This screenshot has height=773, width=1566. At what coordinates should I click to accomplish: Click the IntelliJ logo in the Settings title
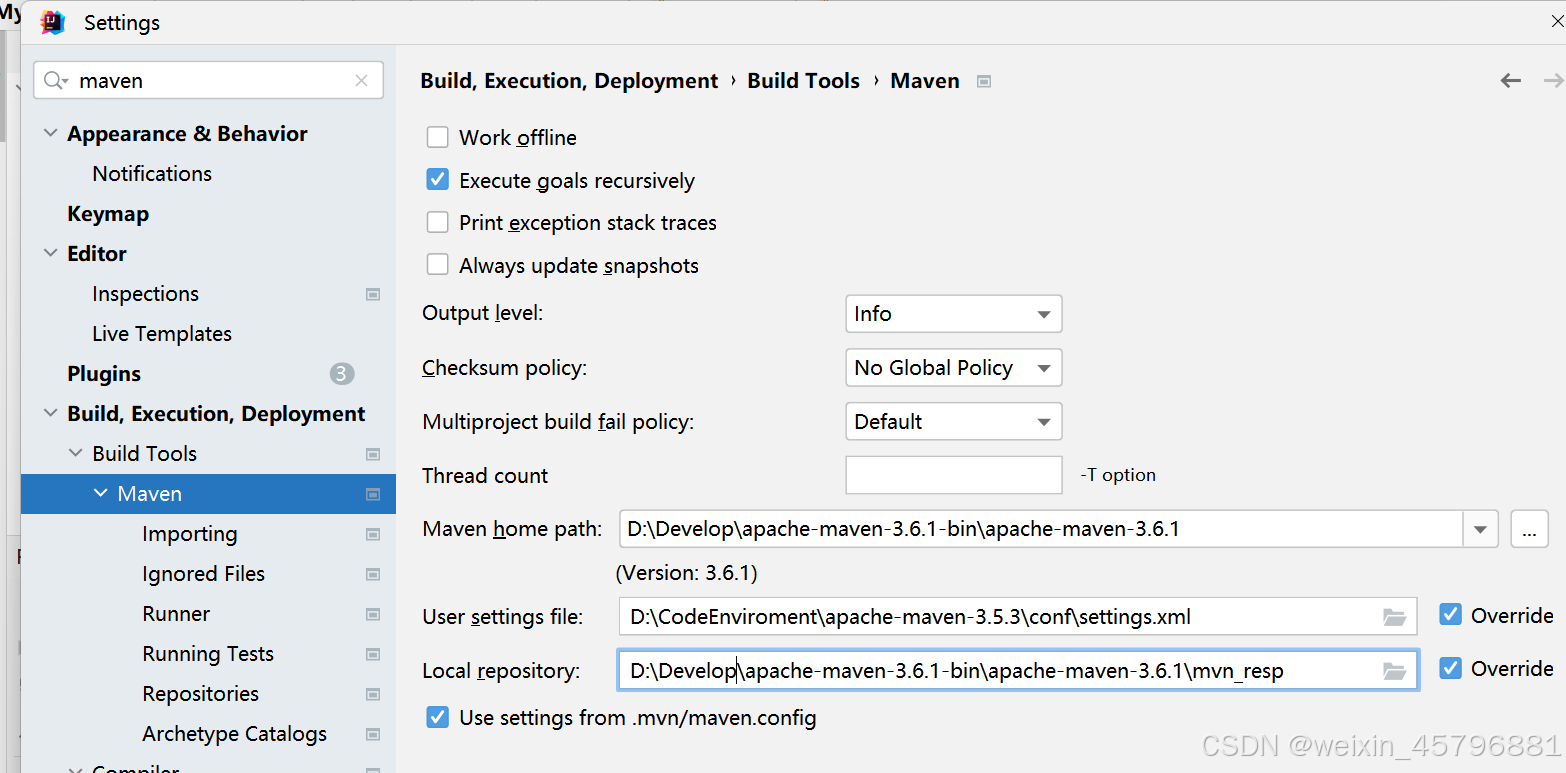[53, 22]
